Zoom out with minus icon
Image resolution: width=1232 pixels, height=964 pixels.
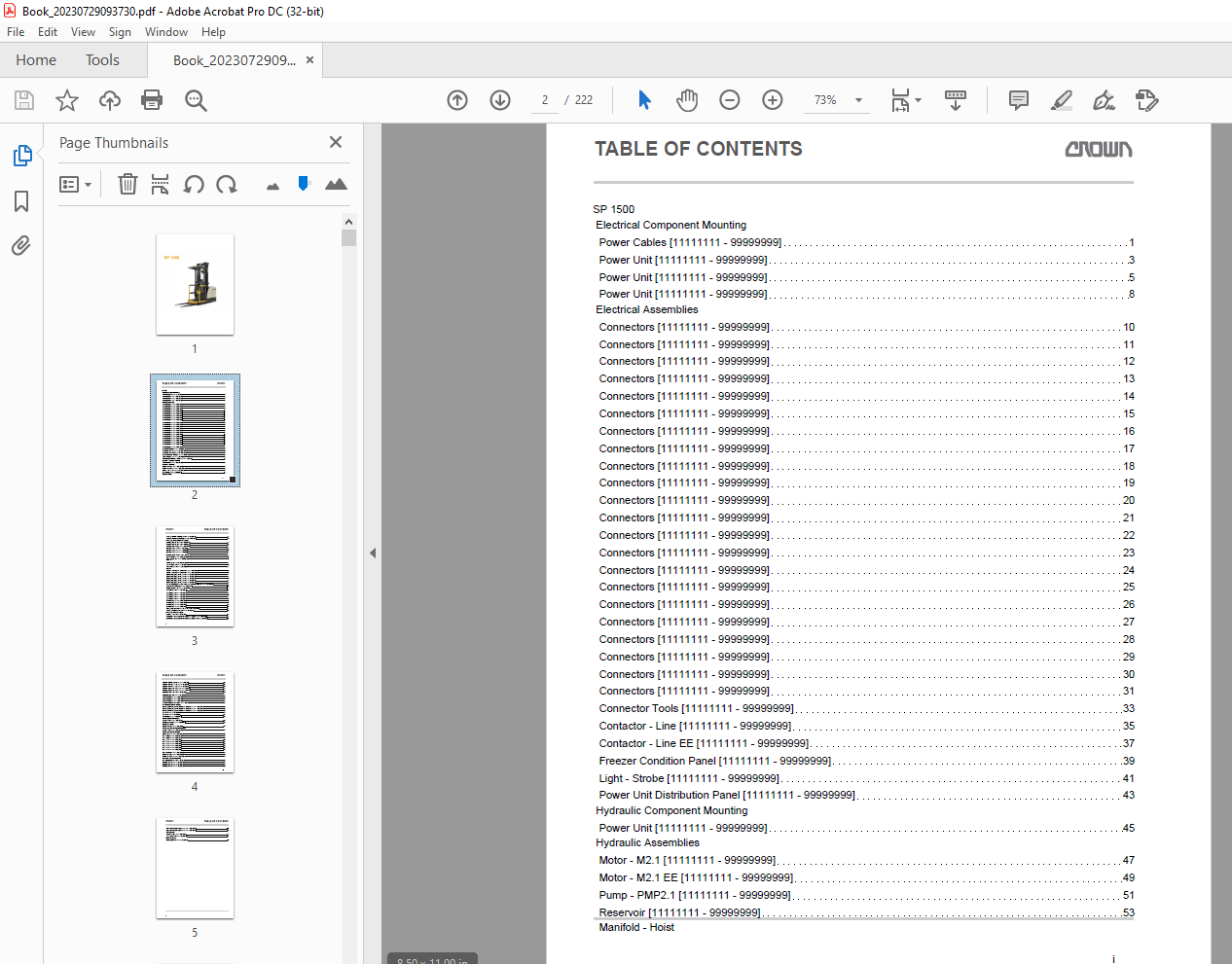click(730, 100)
